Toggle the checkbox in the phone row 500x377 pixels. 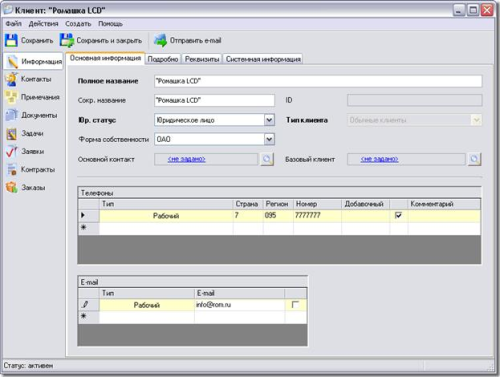398,215
